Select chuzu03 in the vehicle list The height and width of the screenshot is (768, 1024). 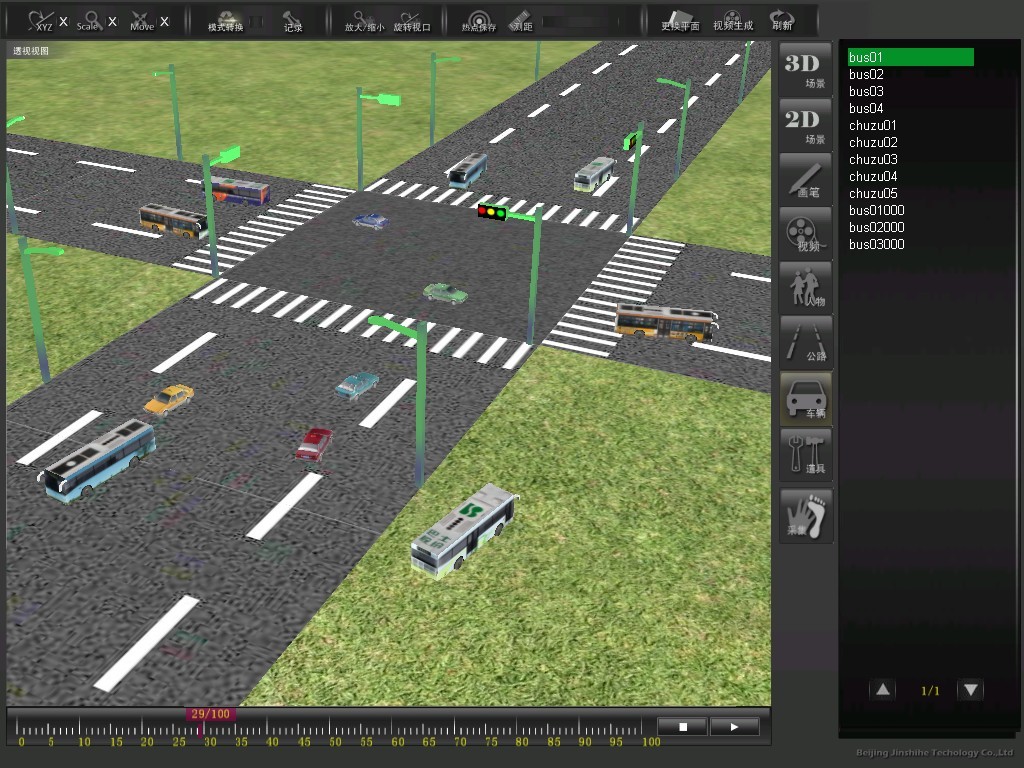(873, 159)
